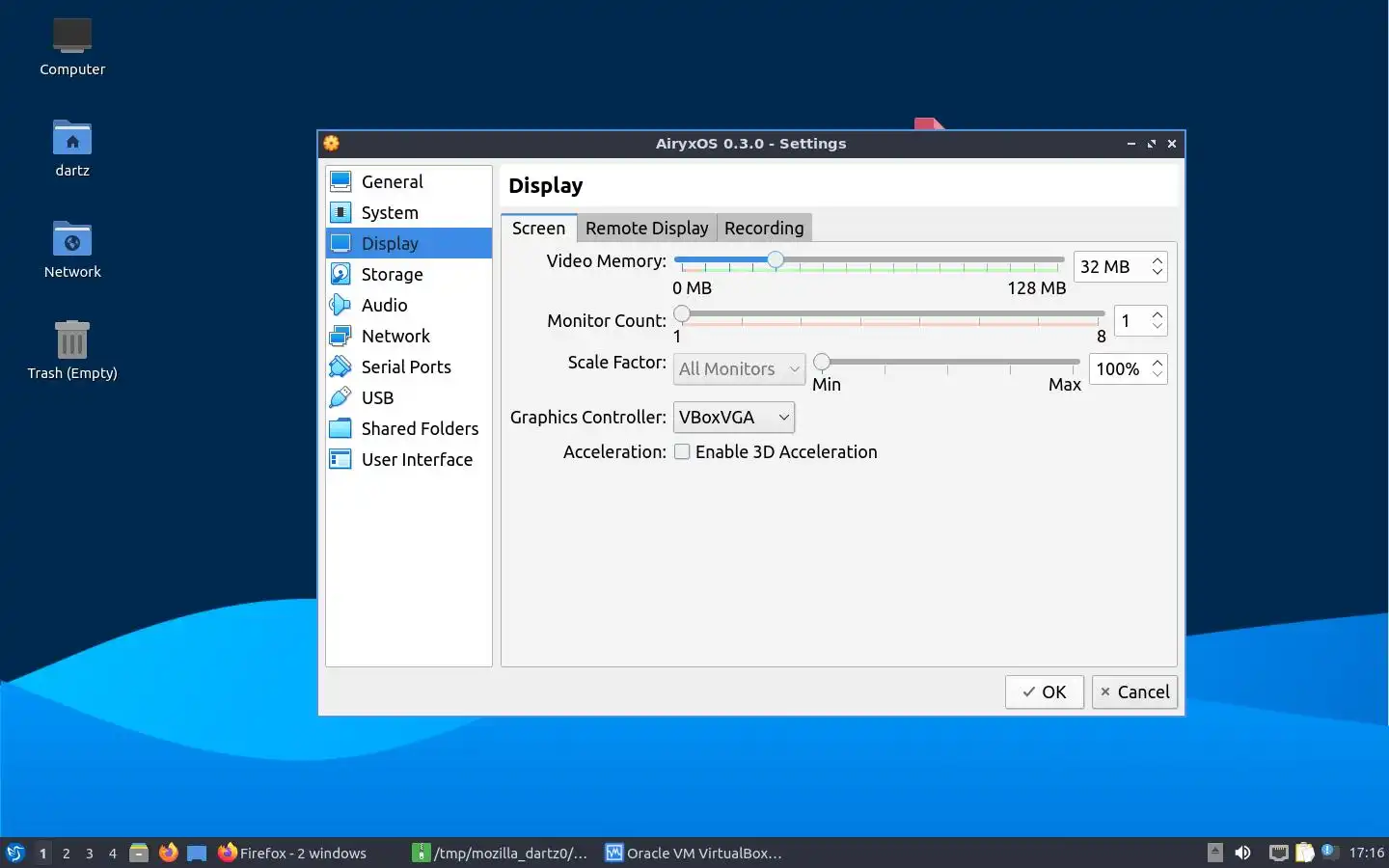Switch to workspace 3 in pager

tap(90, 853)
